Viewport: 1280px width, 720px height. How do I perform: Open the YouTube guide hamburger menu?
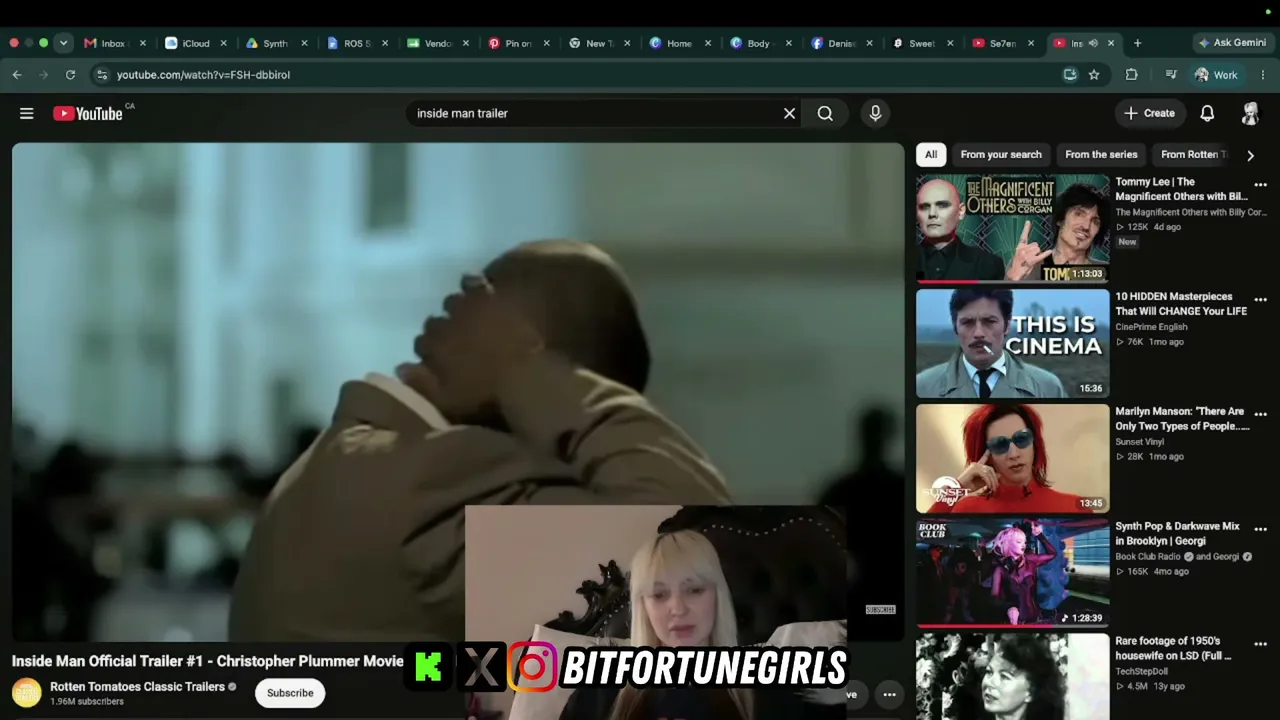click(x=27, y=114)
